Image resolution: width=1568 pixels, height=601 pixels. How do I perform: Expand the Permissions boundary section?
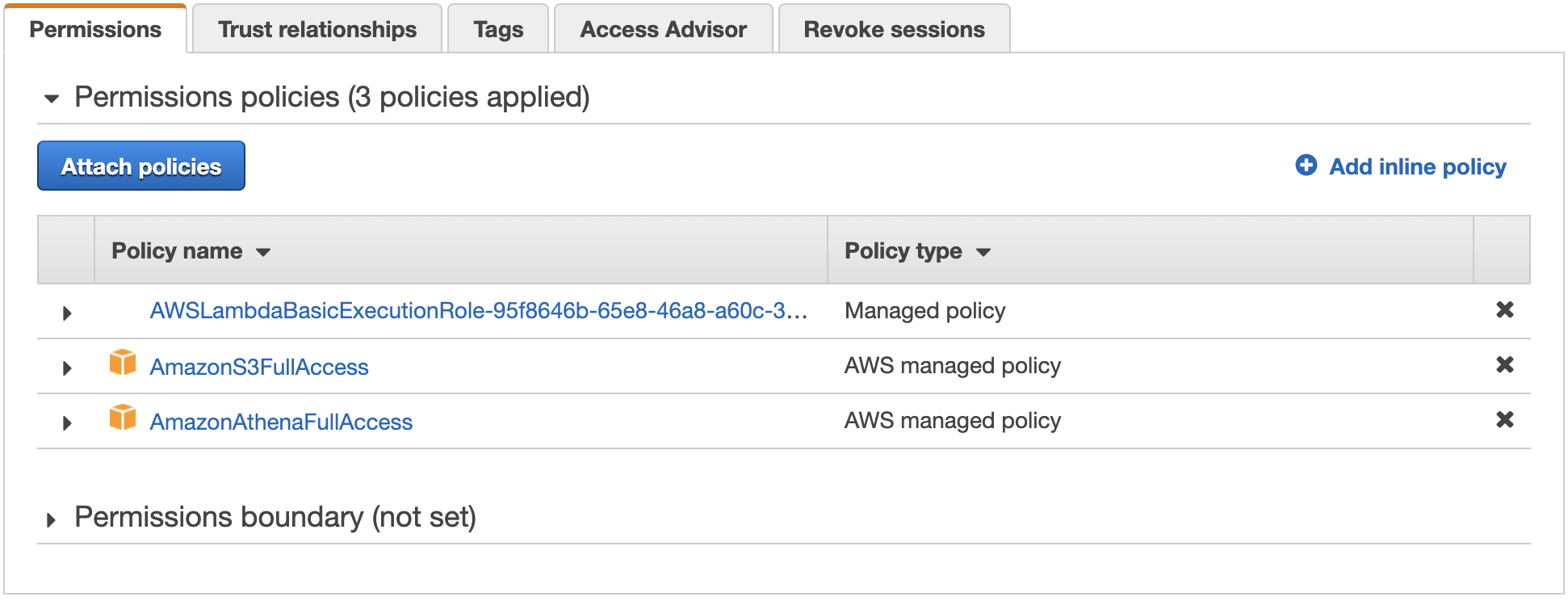[51, 519]
